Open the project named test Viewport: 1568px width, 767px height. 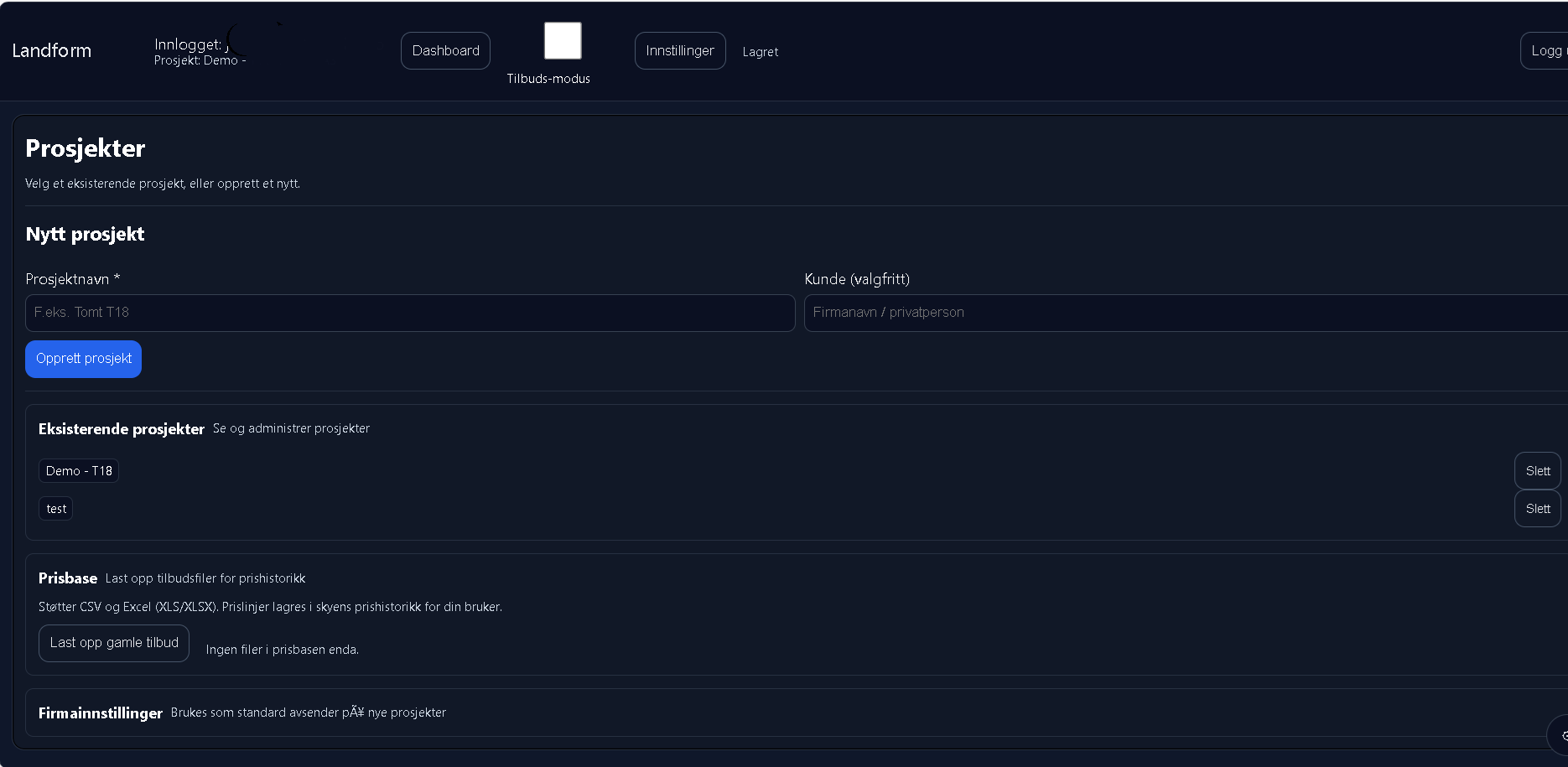56,509
